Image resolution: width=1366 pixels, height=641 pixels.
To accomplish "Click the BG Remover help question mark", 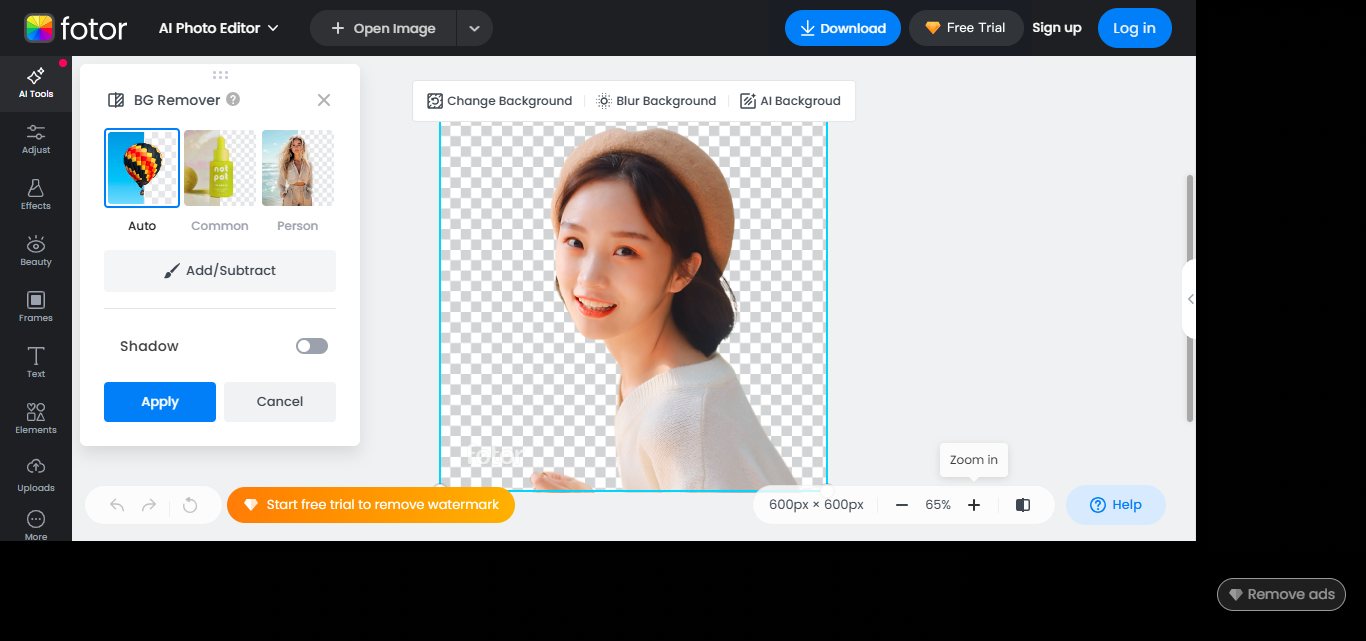I will (233, 99).
